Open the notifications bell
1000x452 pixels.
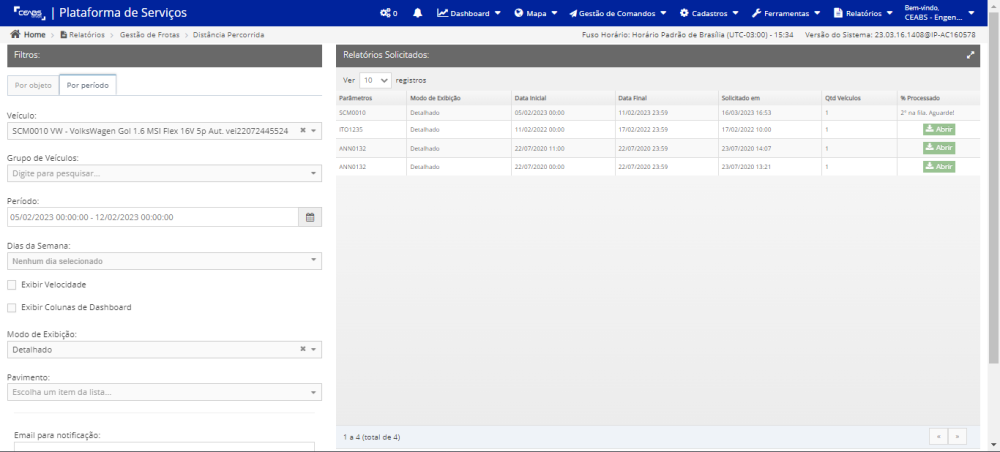tap(418, 13)
